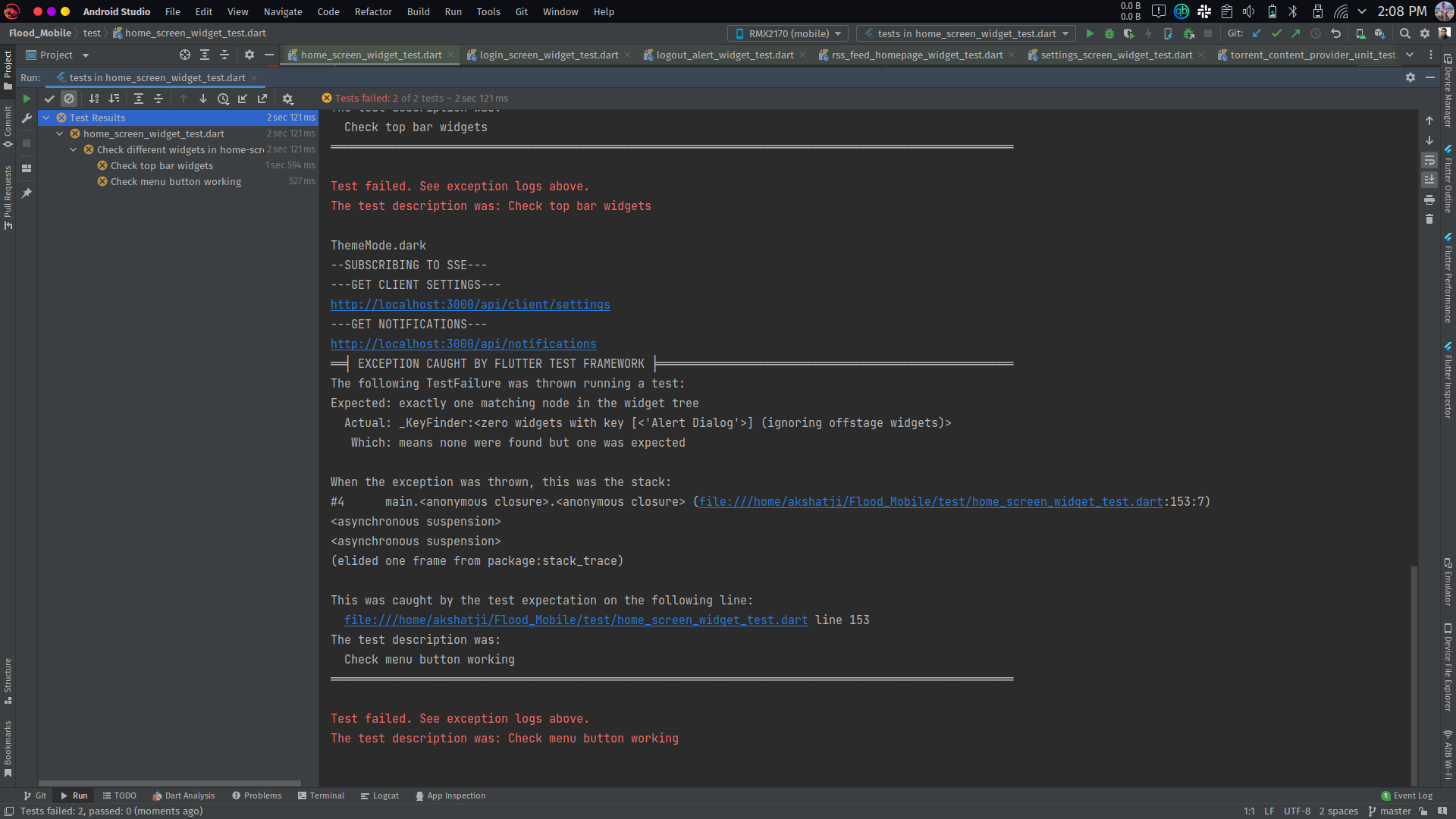The width and height of the screenshot is (1456, 819).
Task: Clear console with trash icon
Action: (x=1429, y=219)
